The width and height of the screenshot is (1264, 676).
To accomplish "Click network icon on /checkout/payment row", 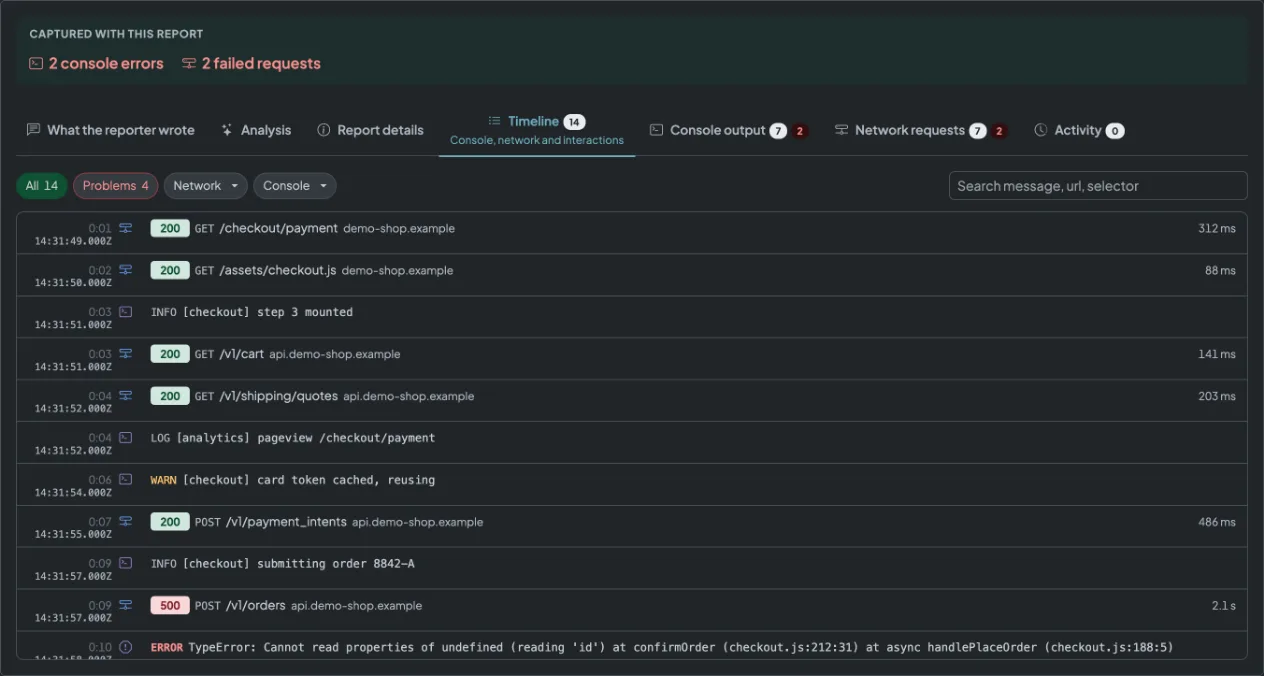I will coord(126,228).
